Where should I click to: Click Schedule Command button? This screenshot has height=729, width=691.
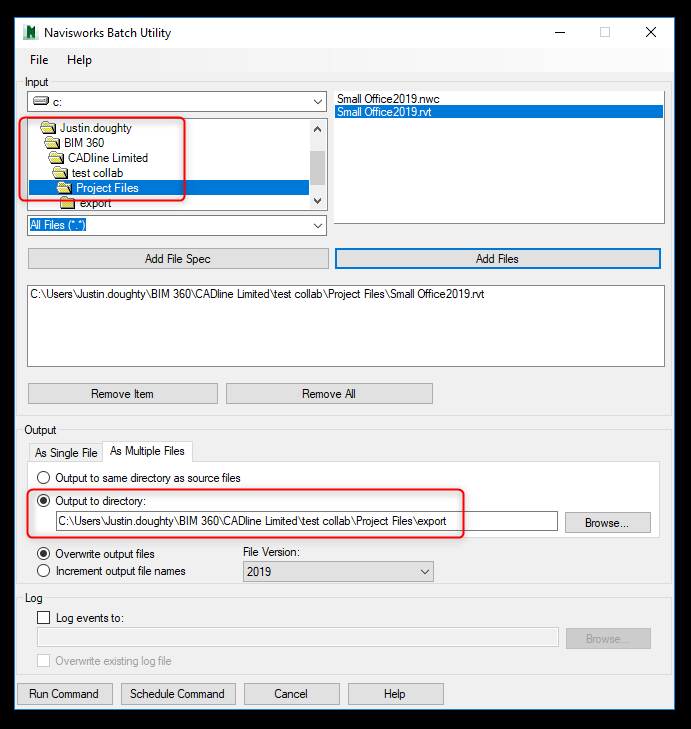[x=178, y=694]
